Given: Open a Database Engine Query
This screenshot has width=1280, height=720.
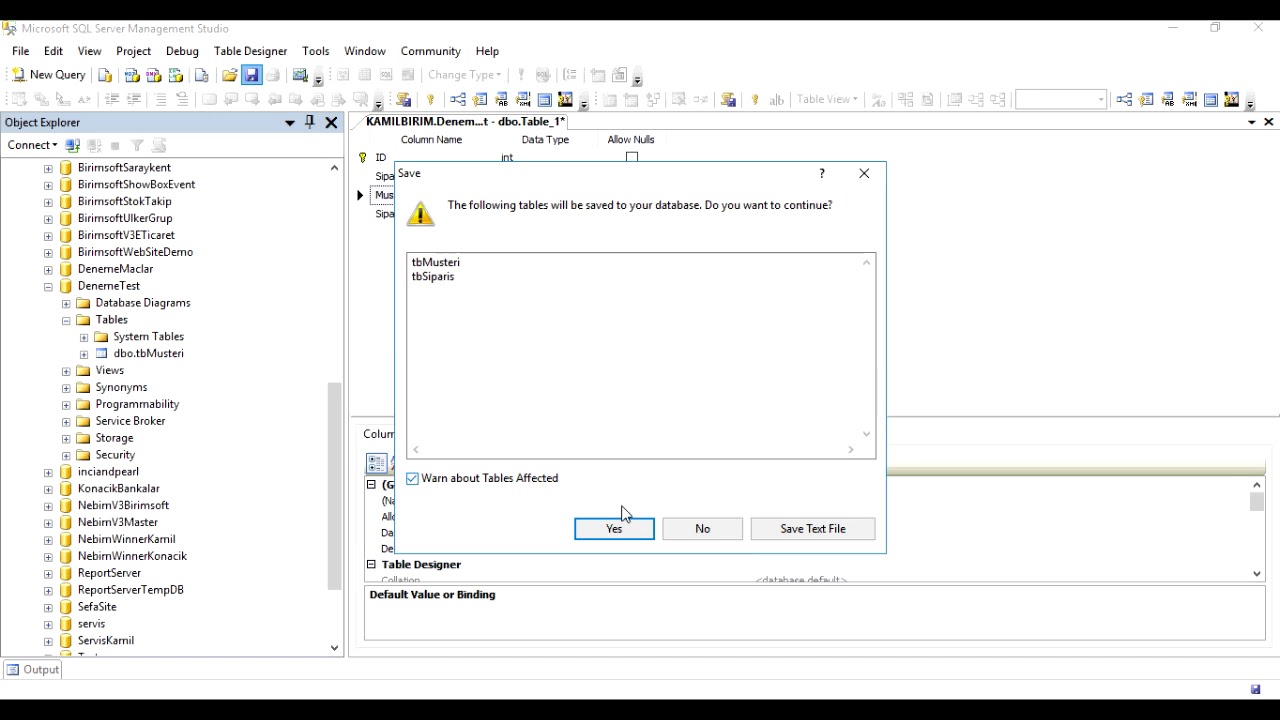Looking at the screenshot, I should [x=104, y=75].
